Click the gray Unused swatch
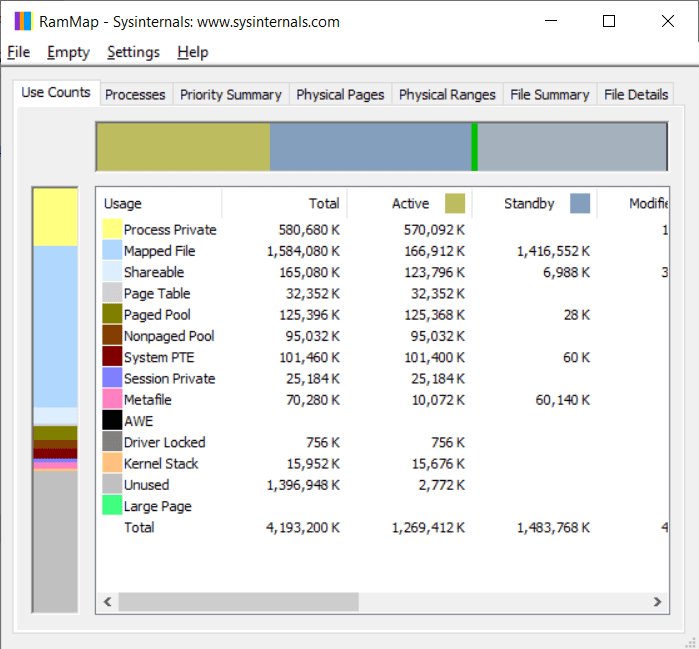Viewport: 699px width, 649px height. (112, 484)
